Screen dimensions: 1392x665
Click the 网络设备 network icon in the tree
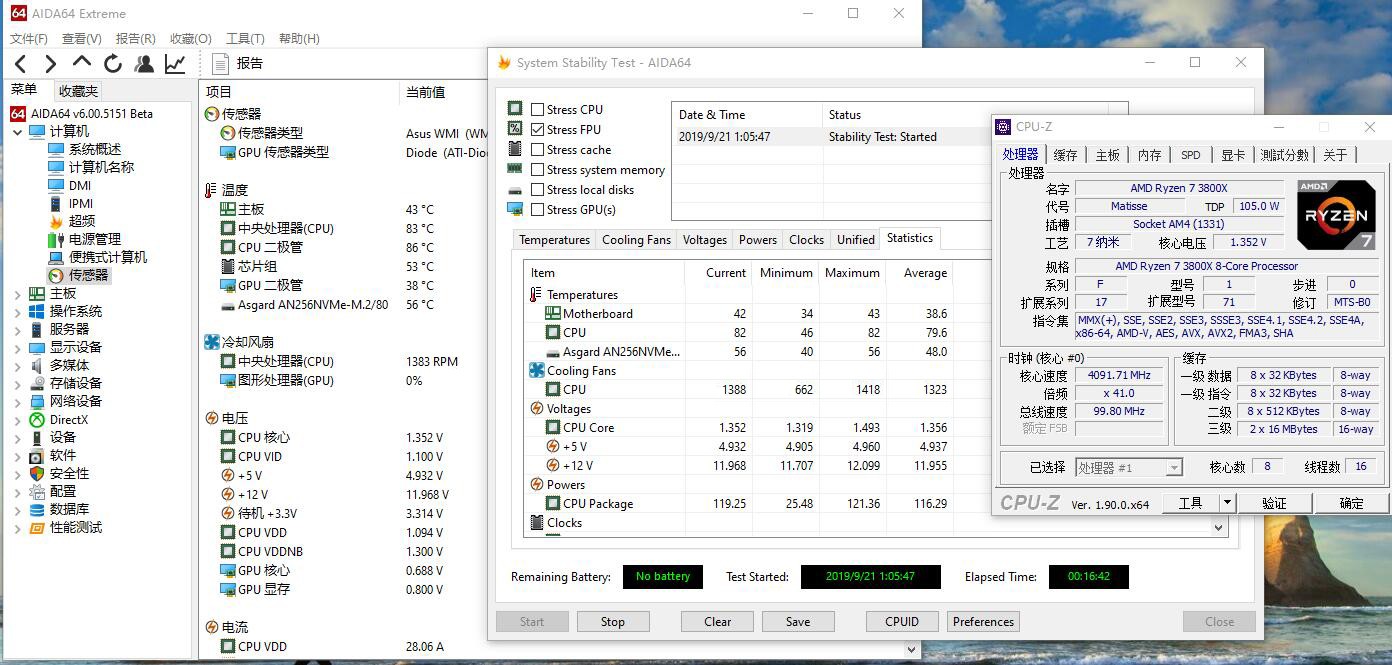coord(37,402)
